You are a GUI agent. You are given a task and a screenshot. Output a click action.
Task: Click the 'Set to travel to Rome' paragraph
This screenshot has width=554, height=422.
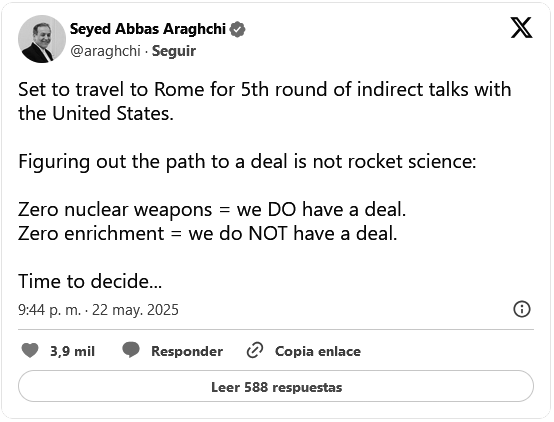click(x=265, y=101)
